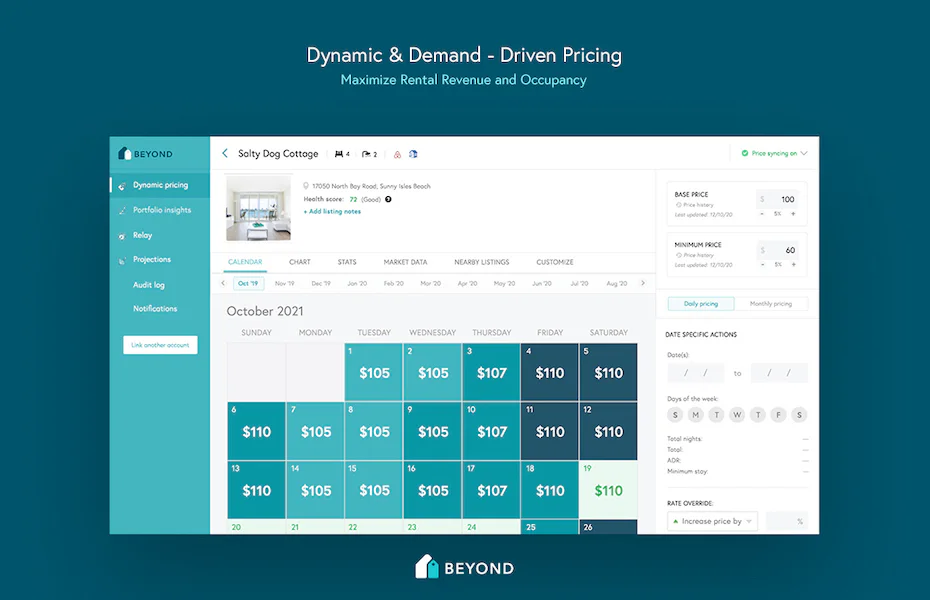The height and width of the screenshot is (600, 930).
Task: Select the Mar '20 month
Action: (431, 283)
